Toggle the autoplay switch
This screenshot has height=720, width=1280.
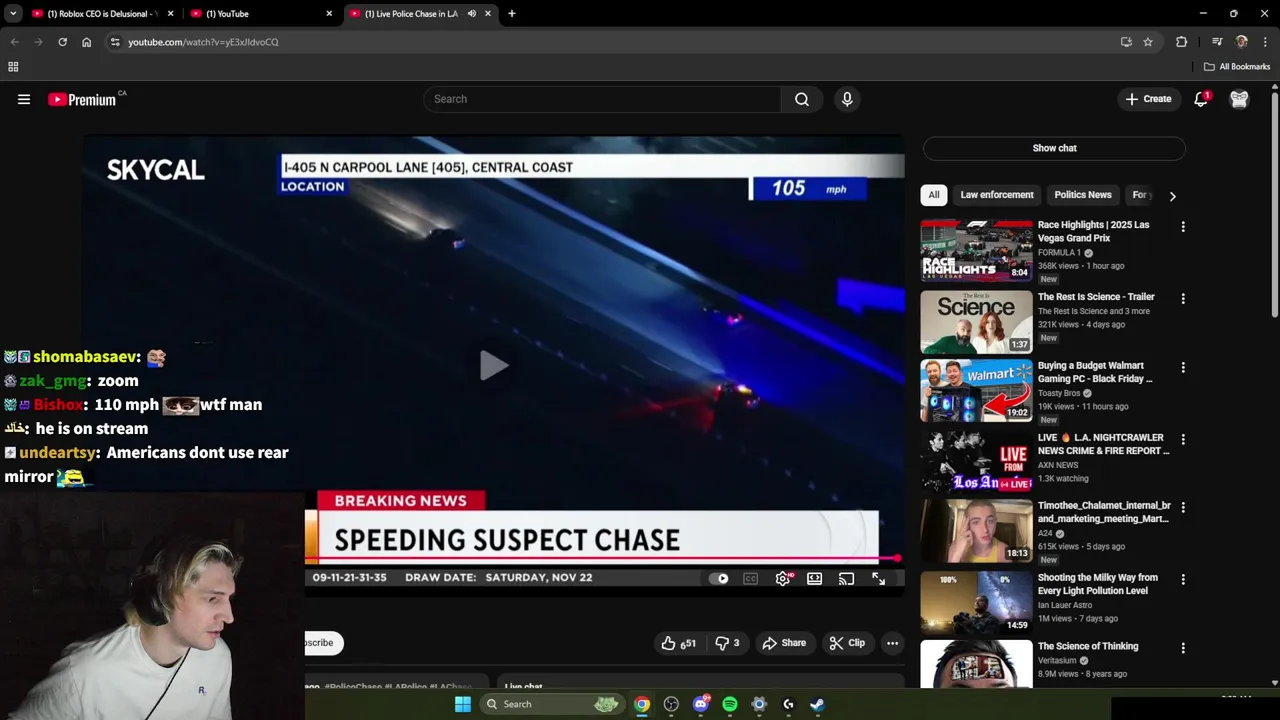(719, 579)
